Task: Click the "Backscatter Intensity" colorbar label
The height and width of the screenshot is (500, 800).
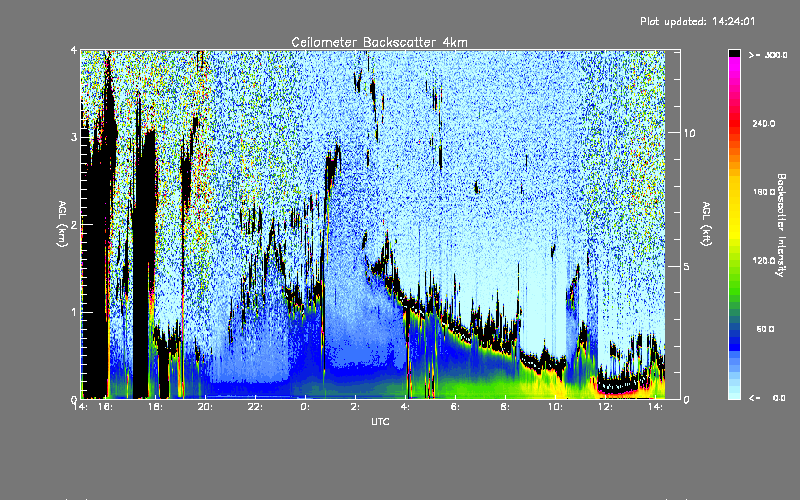Action: [x=781, y=225]
